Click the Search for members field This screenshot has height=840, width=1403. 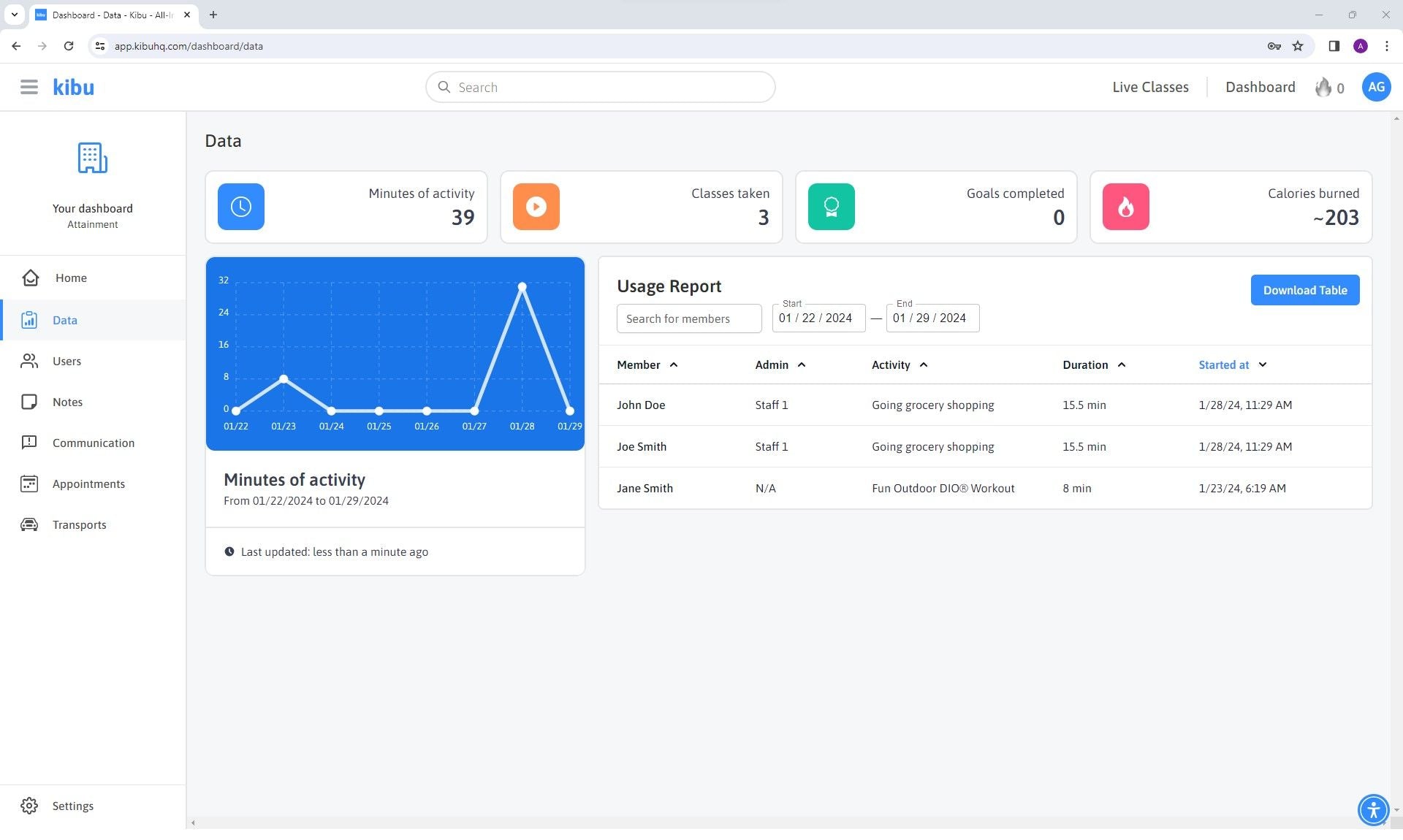coord(688,318)
